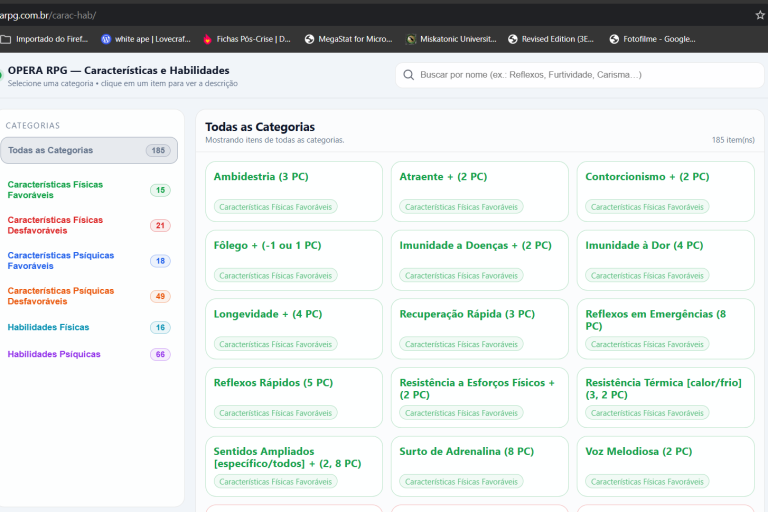Open the 'MegaStat for Micro...' bookmark

(x=348, y=39)
